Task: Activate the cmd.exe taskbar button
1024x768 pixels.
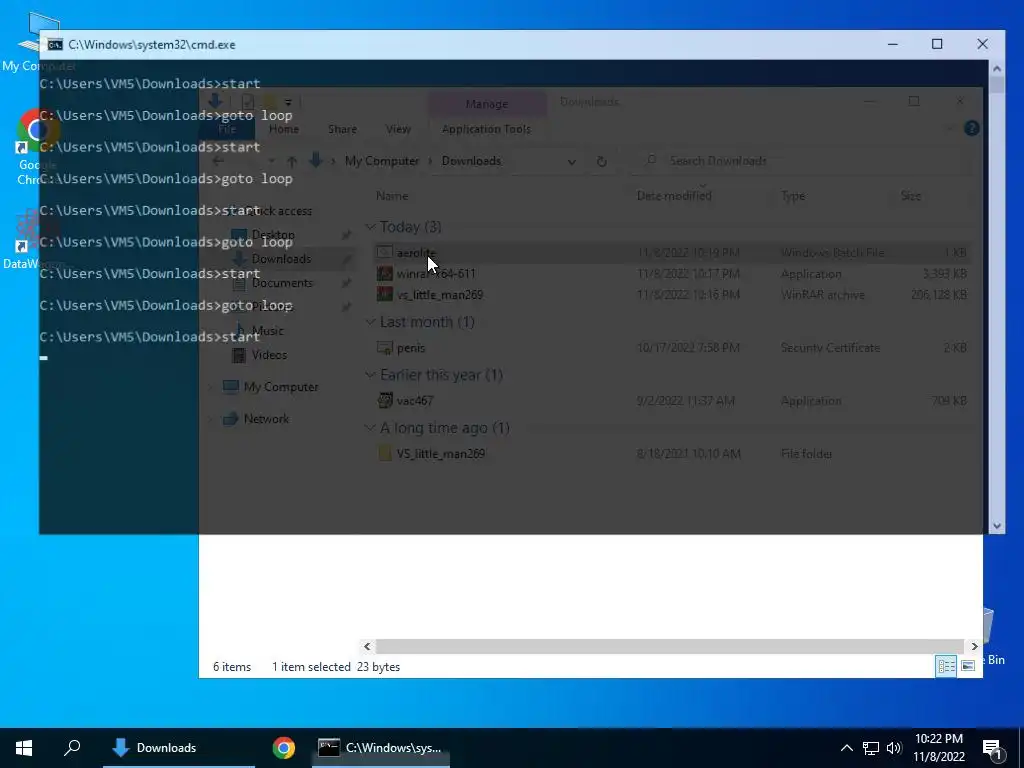Action: (x=381, y=748)
